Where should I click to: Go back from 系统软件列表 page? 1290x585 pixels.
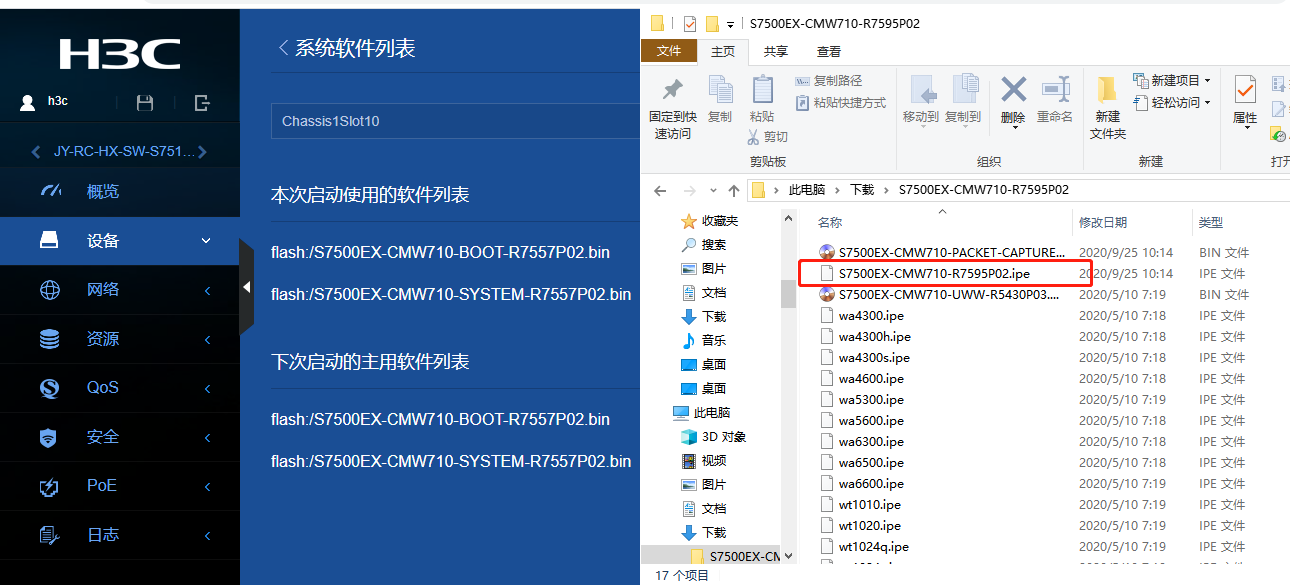coord(283,48)
